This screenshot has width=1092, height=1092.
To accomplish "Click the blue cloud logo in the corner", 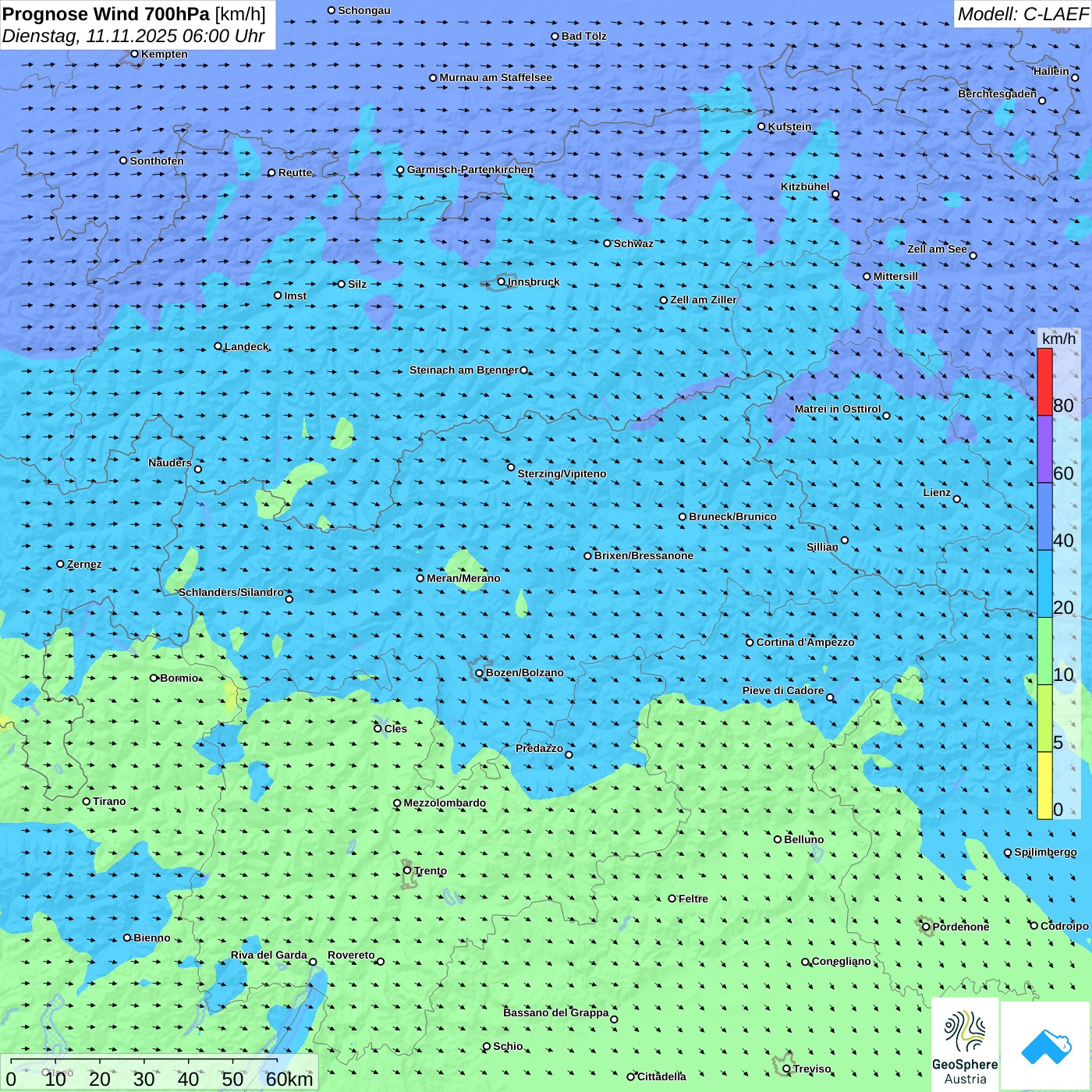I will (x=1046, y=1046).
